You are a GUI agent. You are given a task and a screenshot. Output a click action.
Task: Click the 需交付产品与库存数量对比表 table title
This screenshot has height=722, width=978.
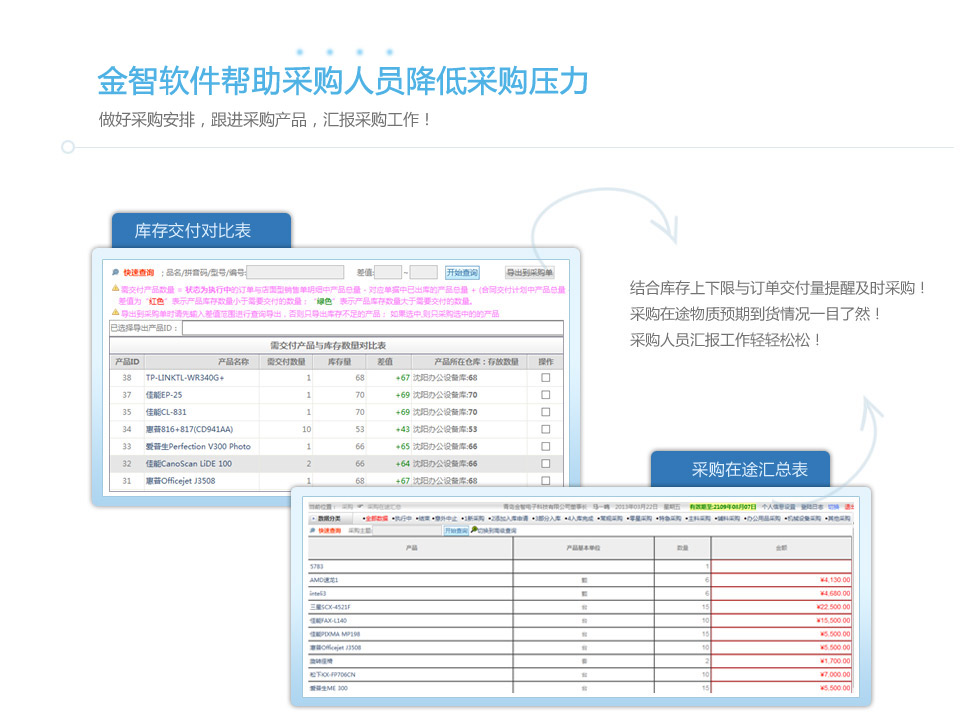[x=328, y=345]
